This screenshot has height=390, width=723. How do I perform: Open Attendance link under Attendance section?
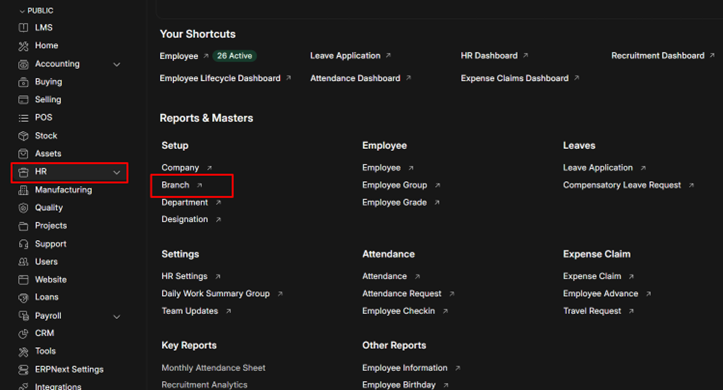point(385,276)
